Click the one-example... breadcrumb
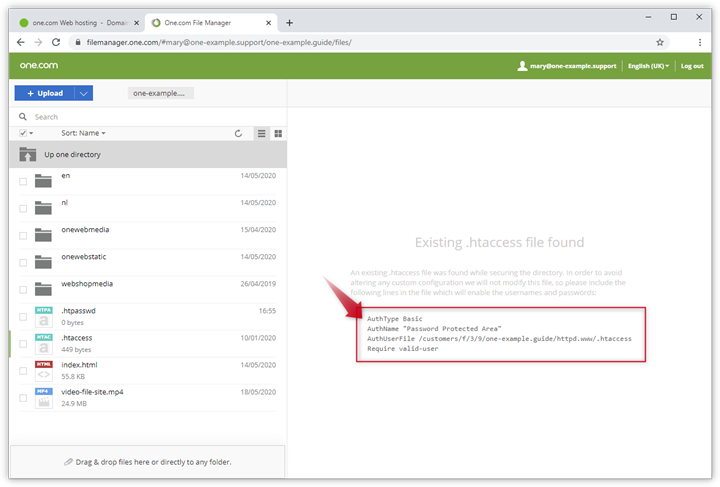Screen dimensions: 720x487 point(160,93)
